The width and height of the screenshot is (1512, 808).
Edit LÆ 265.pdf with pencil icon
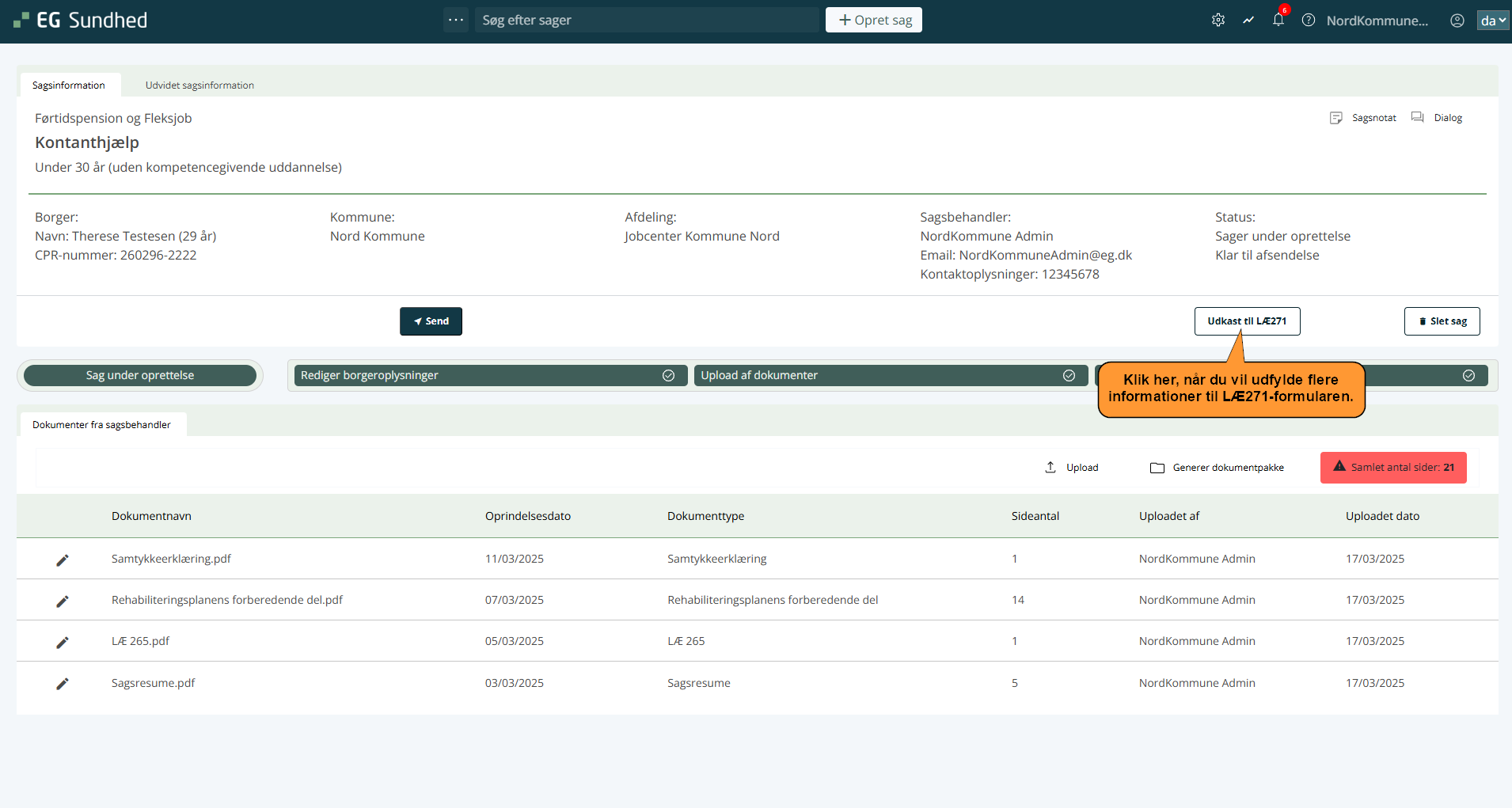click(63, 642)
